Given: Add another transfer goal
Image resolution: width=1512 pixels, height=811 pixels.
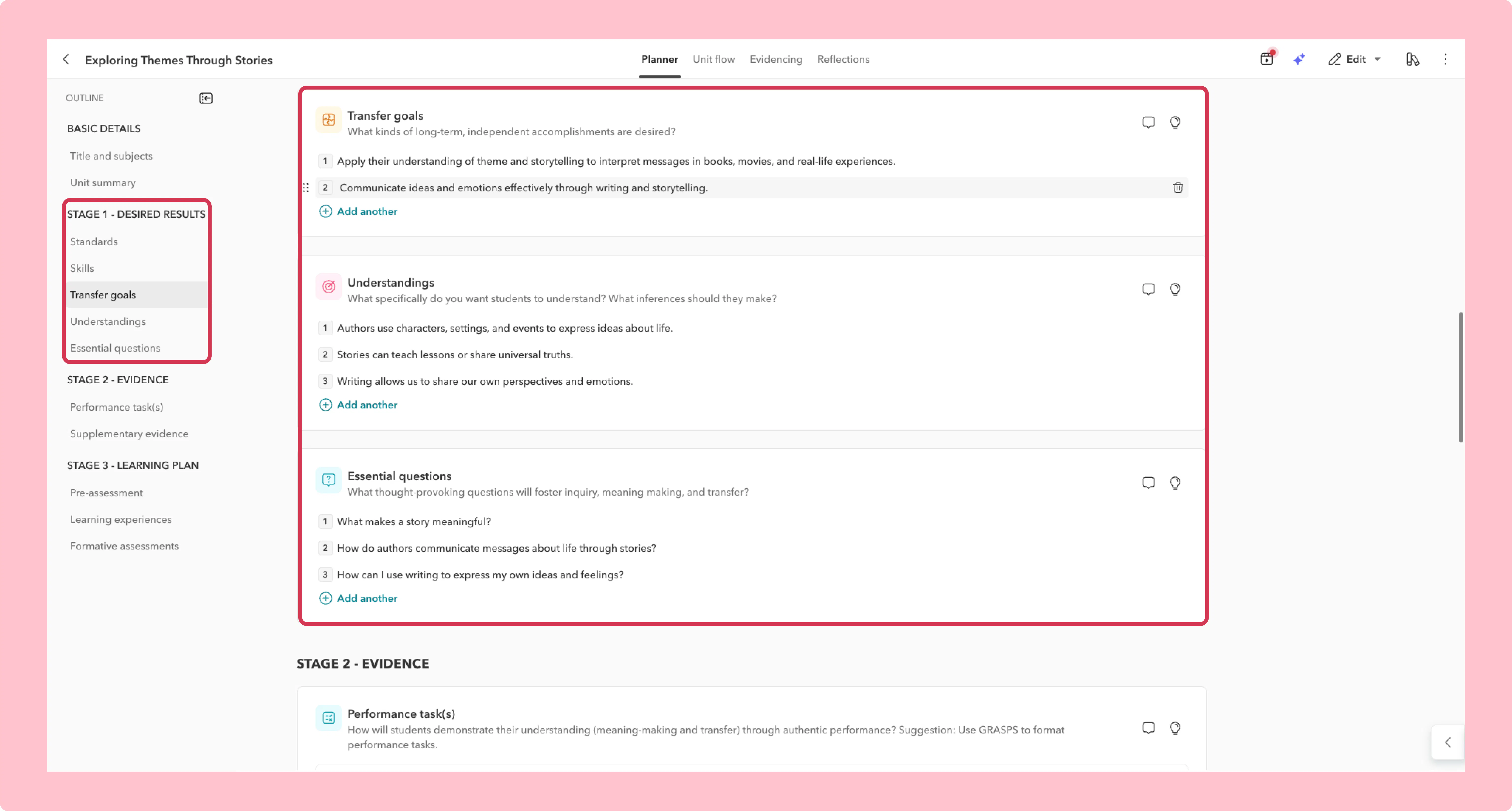Looking at the screenshot, I should click(x=358, y=211).
